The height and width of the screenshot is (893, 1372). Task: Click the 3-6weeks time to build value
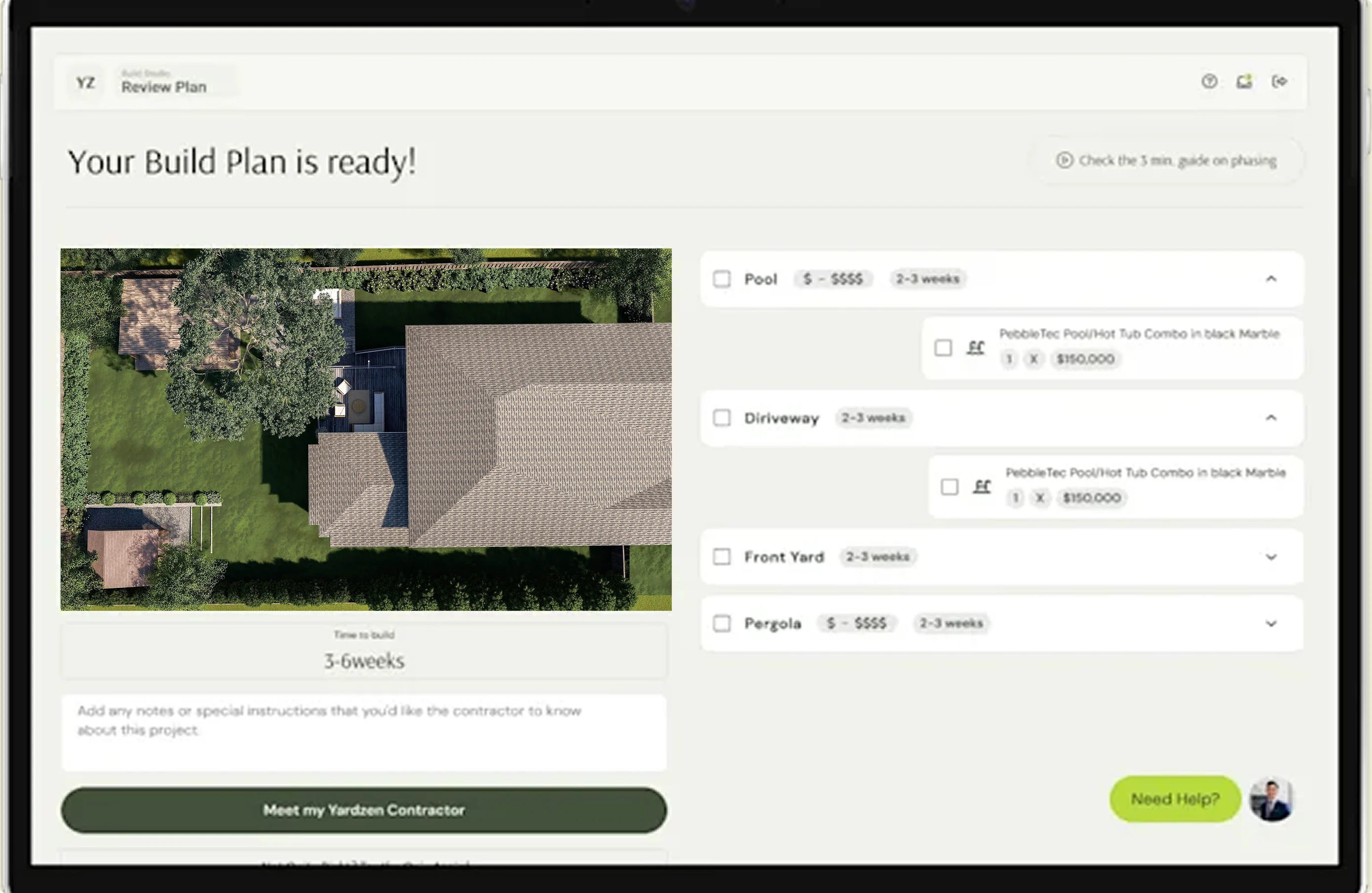pyautogui.click(x=364, y=661)
